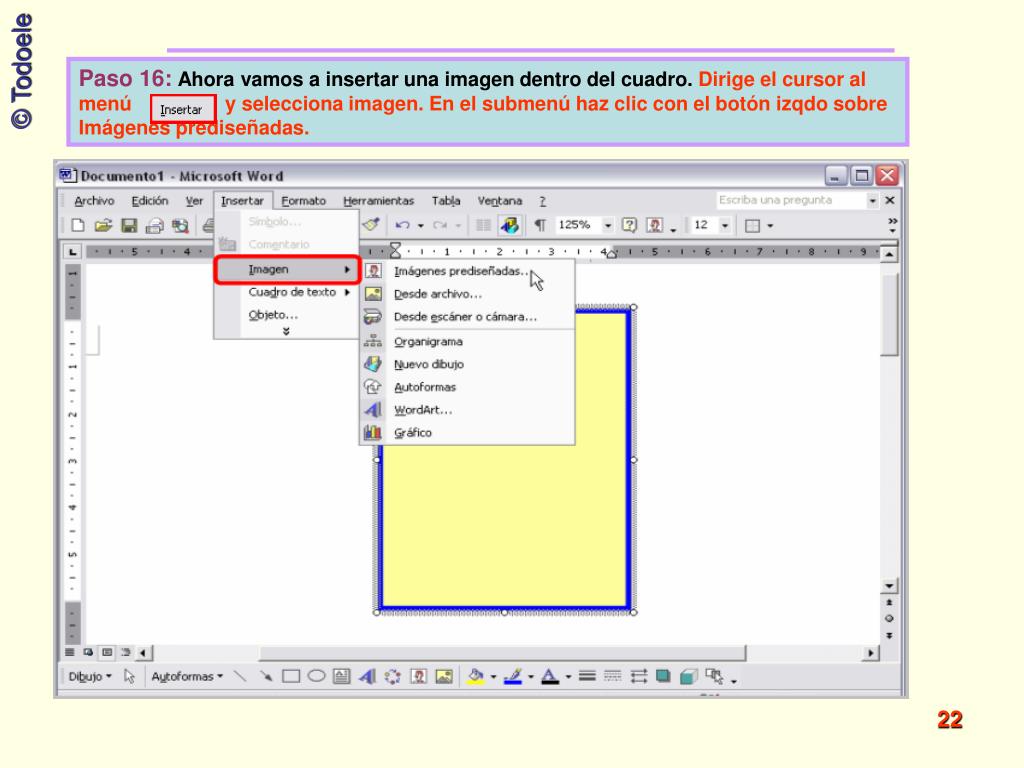Screen dimensions: 1024x768
Task: Click the New blank document icon
Action: 78,225
